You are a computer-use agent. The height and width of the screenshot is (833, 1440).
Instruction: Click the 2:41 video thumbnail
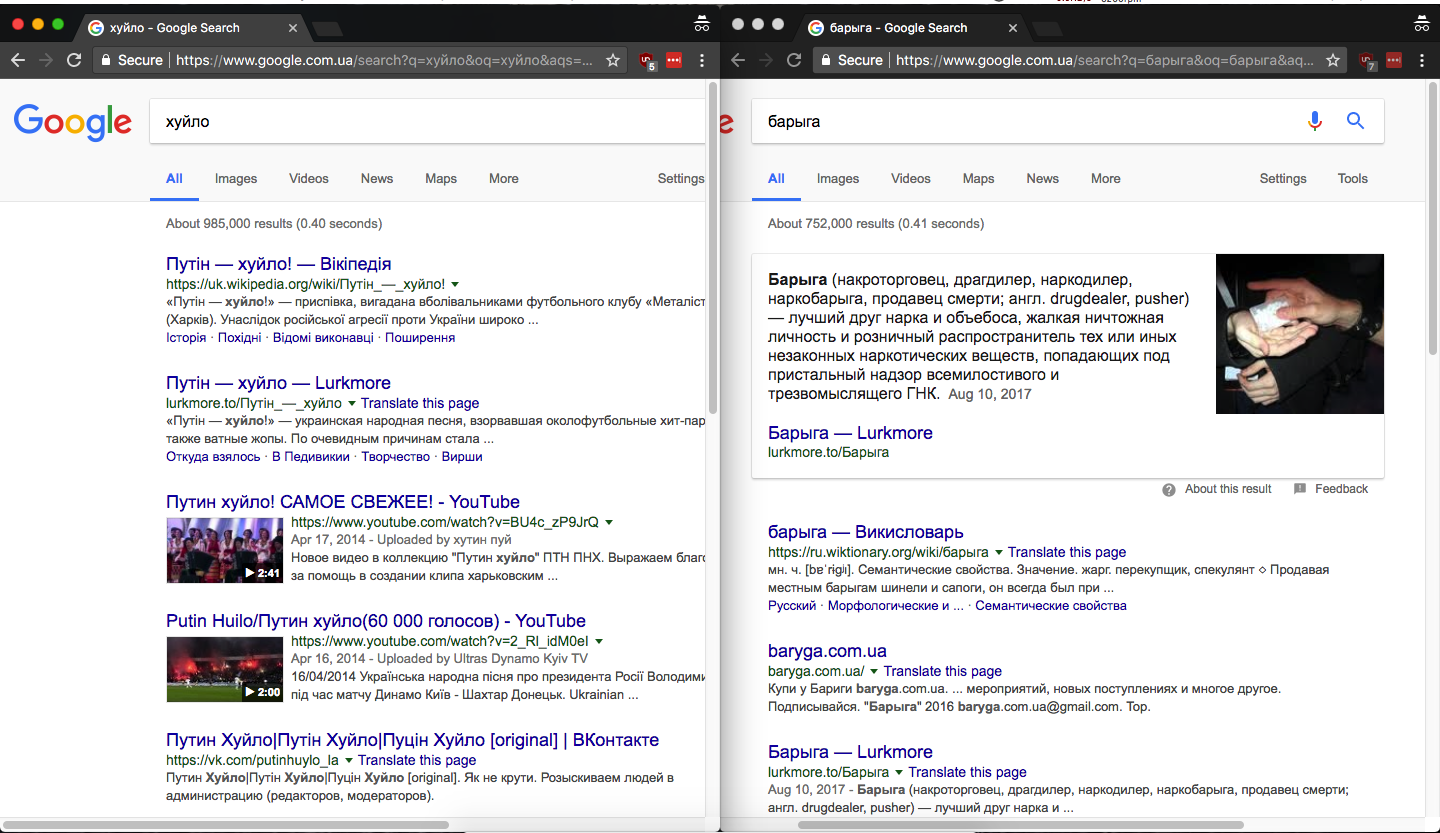pos(225,549)
